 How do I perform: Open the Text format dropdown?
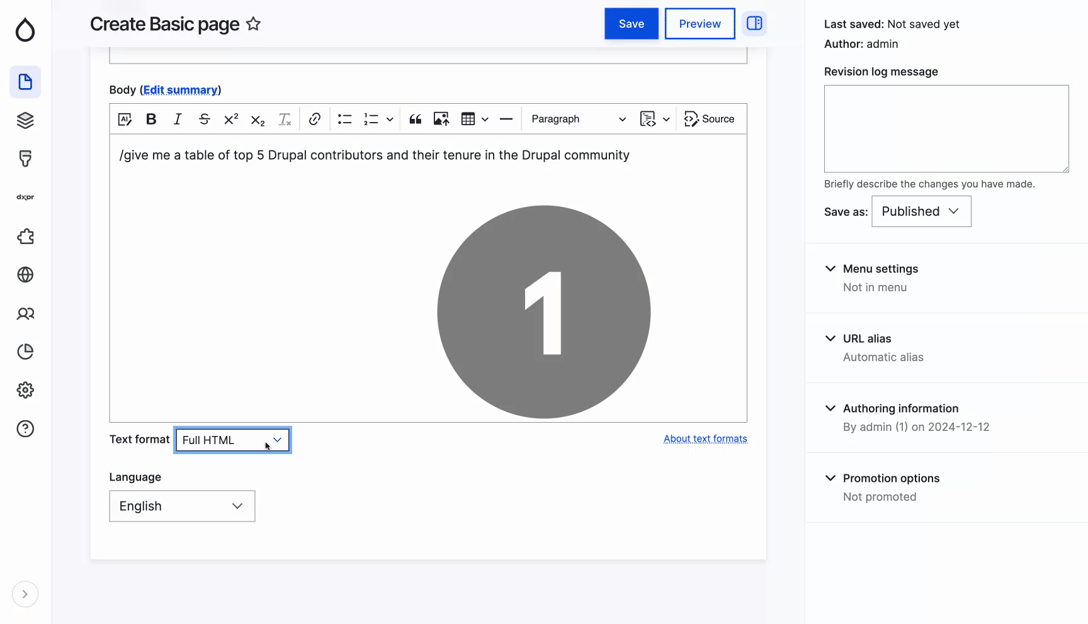click(232, 440)
